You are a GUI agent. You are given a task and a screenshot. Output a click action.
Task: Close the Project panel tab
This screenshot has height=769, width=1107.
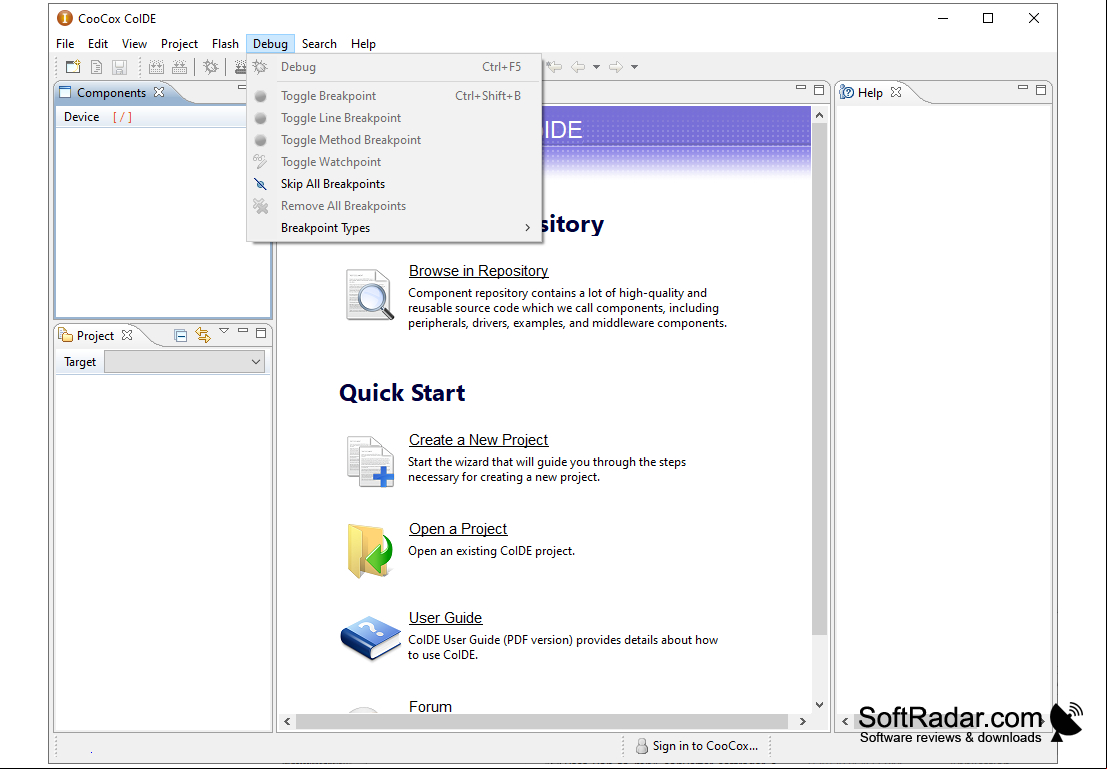click(x=127, y=335)
